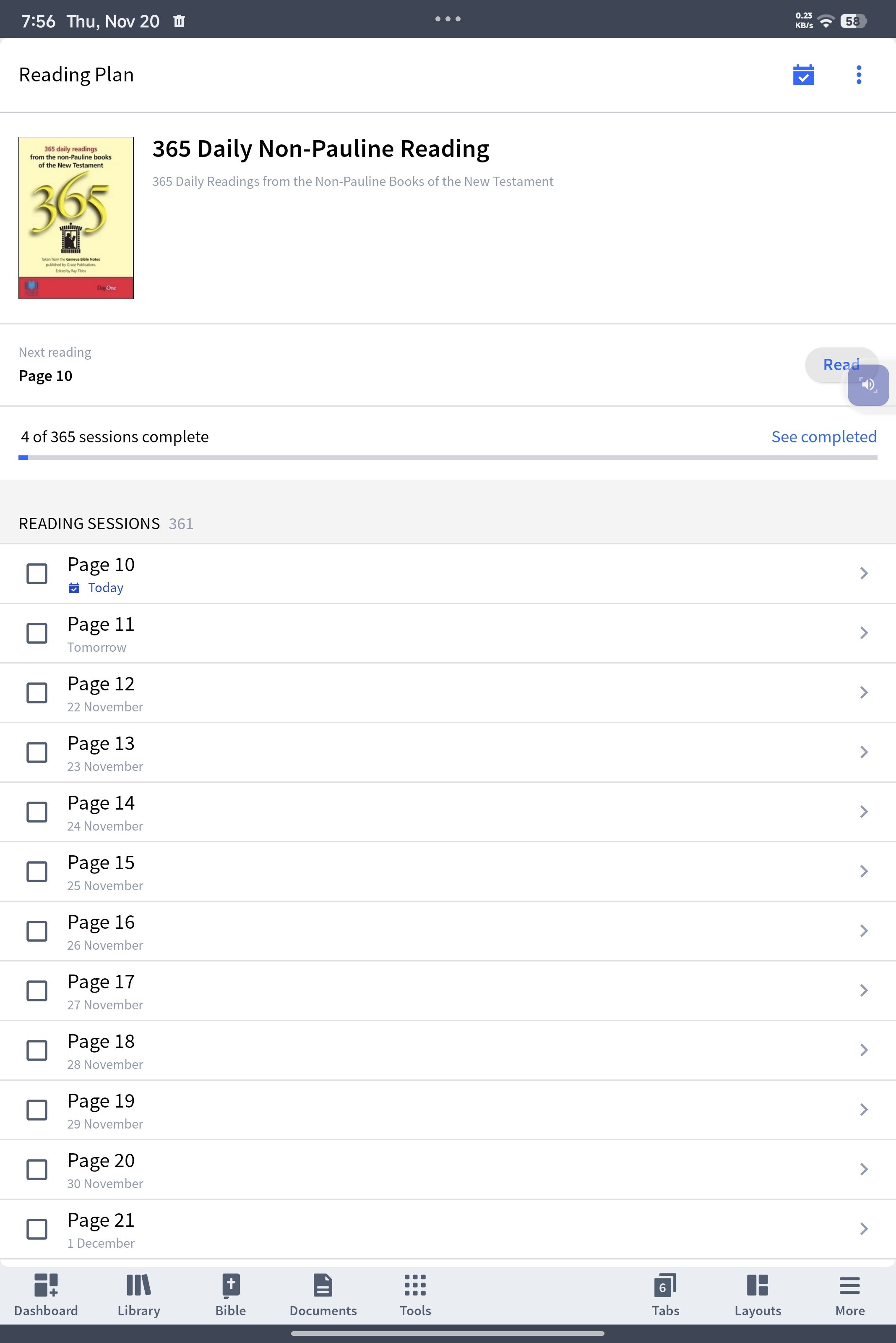The height and width of the screenshot is (1343, 896).
Task: Tick the Page 17 checkbox
Action: point(37,991)
